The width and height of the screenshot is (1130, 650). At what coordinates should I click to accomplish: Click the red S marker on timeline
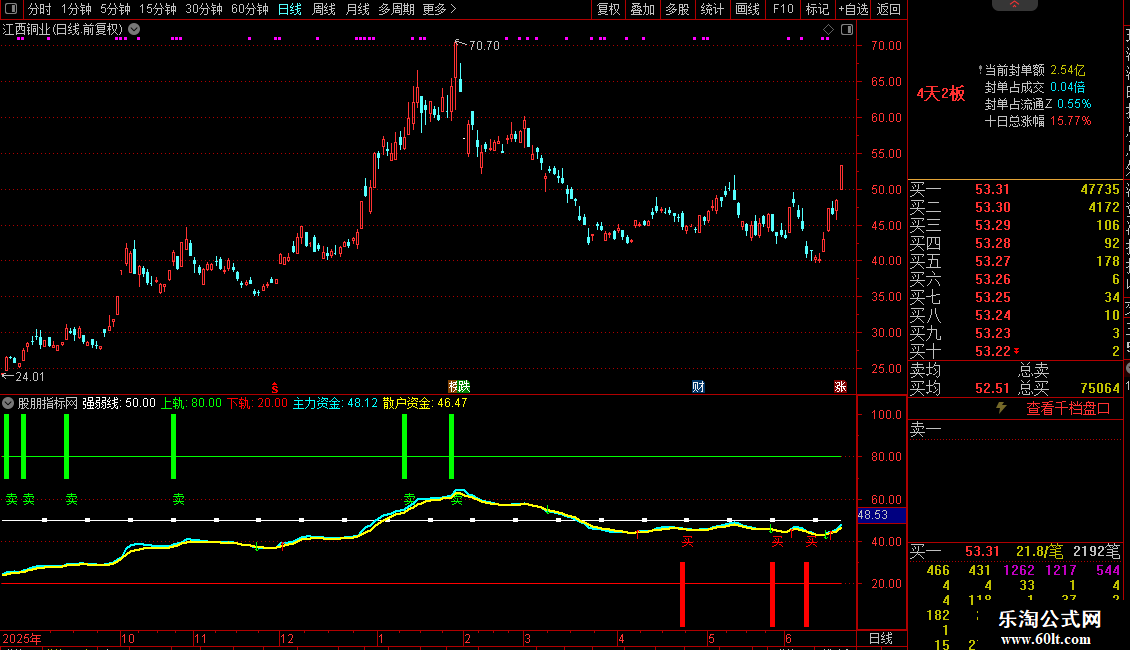tap(274, 387)
